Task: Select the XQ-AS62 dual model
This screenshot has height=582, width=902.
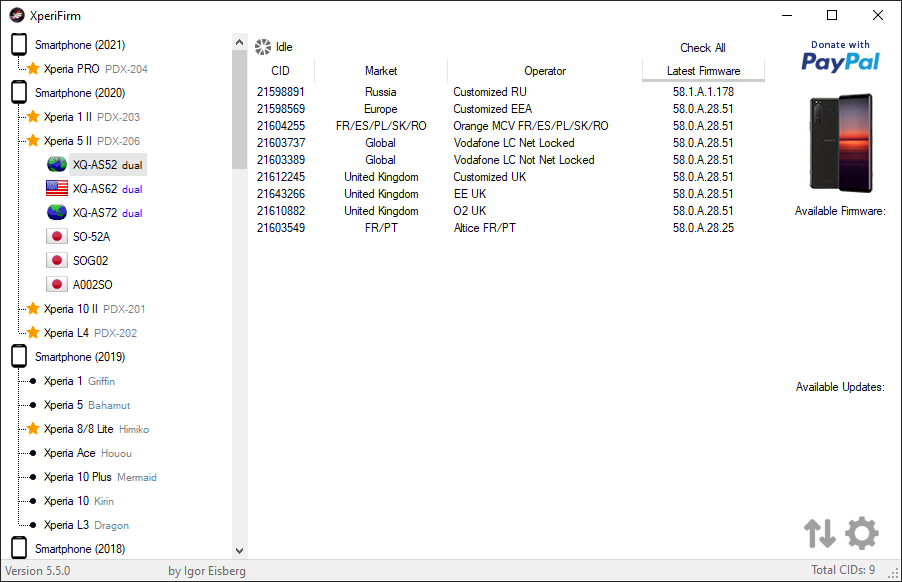Action: tap(108, 189)
